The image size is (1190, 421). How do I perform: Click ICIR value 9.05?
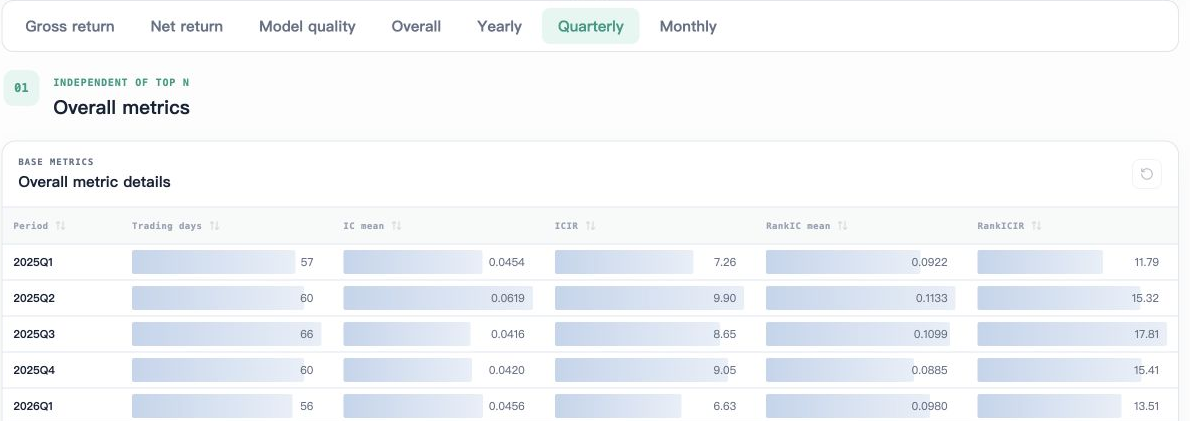click(725, 370)
